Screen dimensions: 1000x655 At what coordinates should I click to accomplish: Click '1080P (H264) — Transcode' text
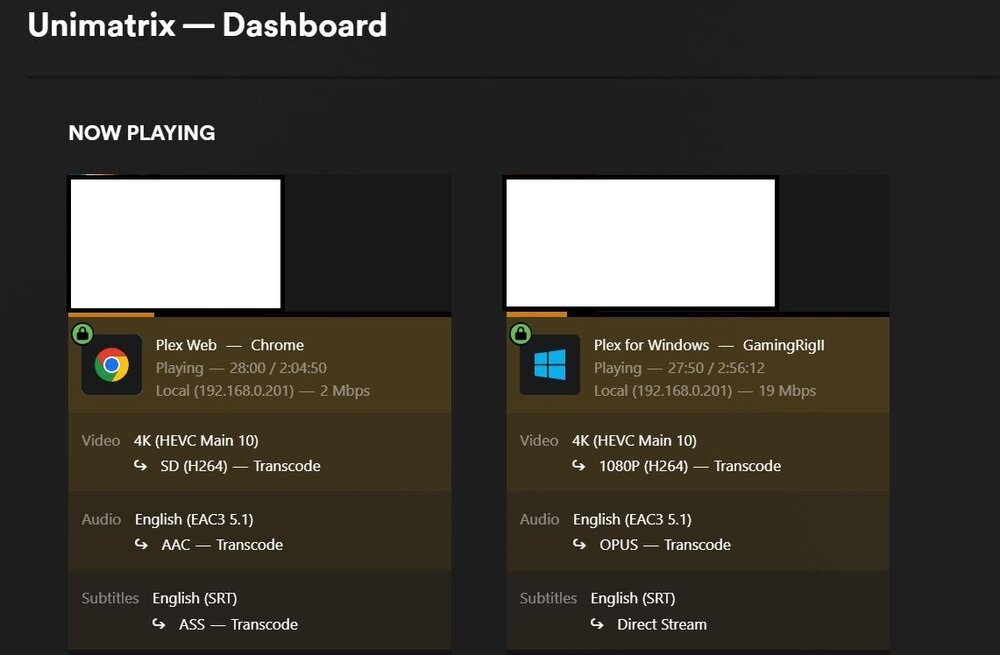click(x=689, y=466)
